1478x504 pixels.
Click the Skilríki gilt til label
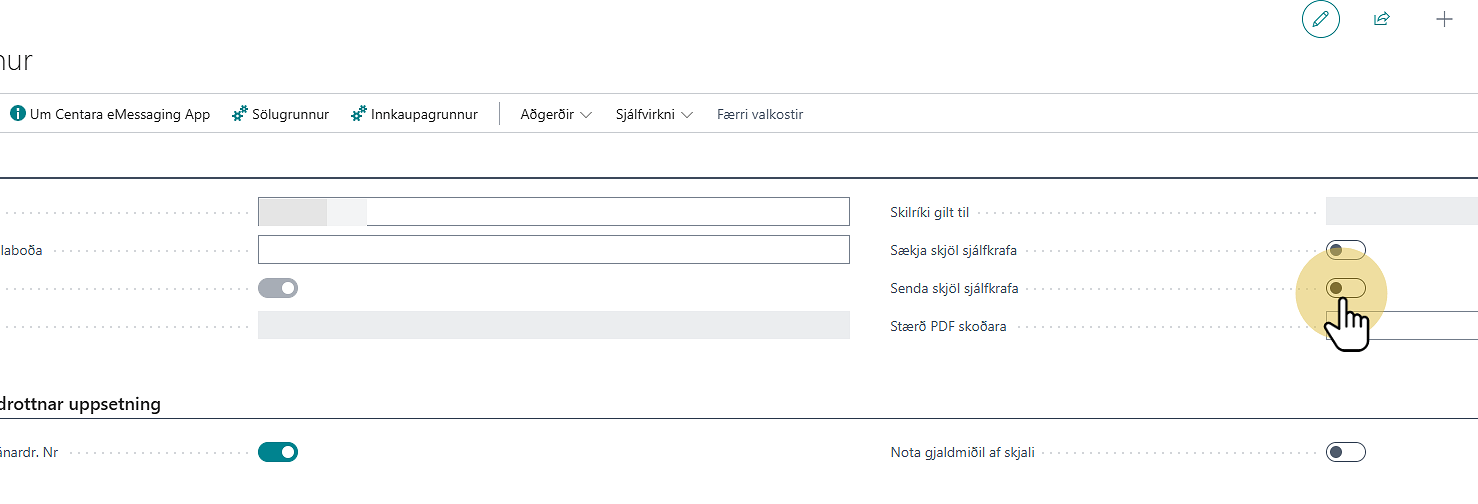pyautogui.click(x=930, y=212)
